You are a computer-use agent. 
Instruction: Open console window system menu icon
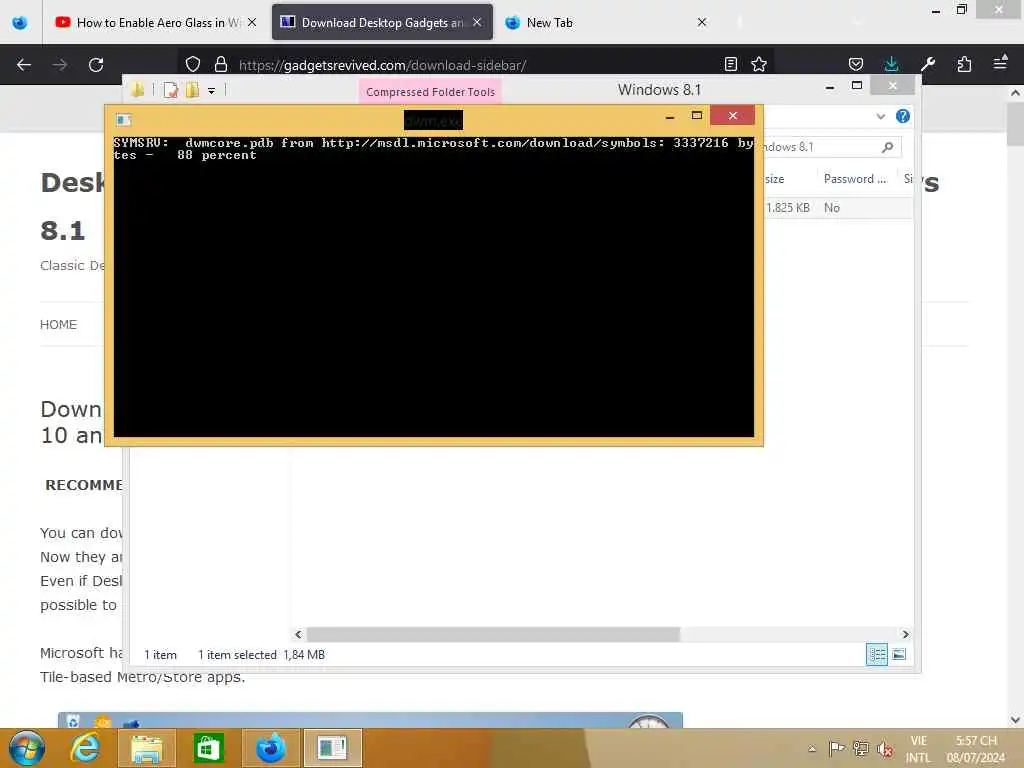click(123, 120)
